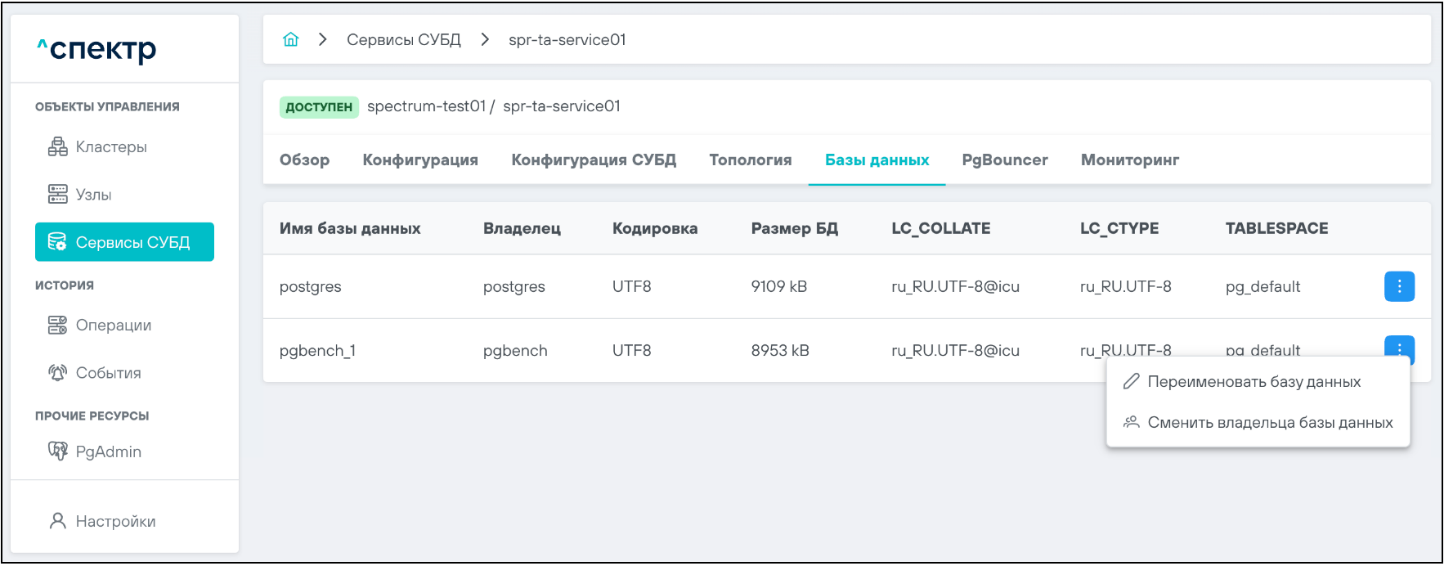Click Сервисы СУБД breadcrumb link
This screenshot has width=1444, height=566.
(x=403, y=40)
